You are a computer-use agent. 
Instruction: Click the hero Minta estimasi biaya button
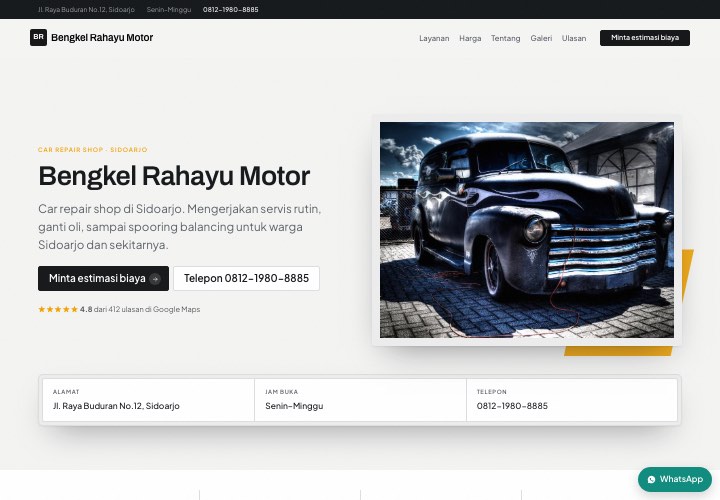tap(103, 278)
